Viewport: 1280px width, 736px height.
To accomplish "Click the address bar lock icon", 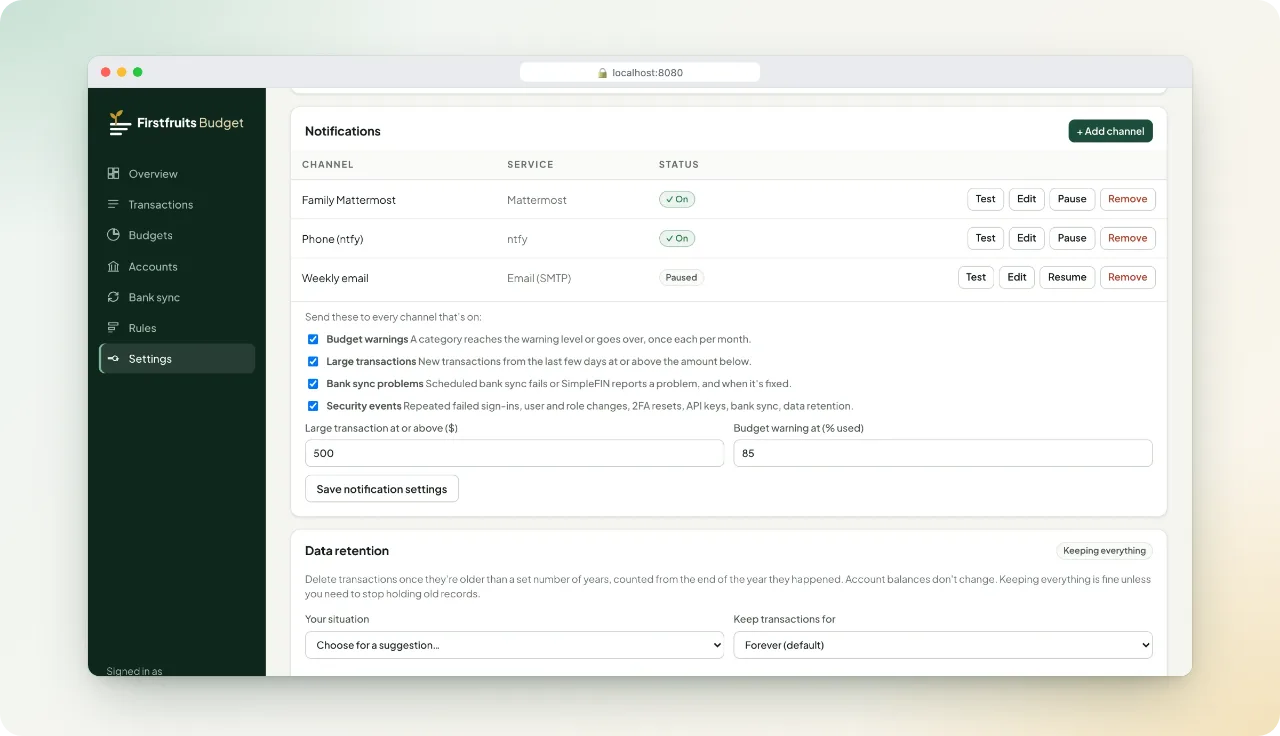I will point(603,73).
